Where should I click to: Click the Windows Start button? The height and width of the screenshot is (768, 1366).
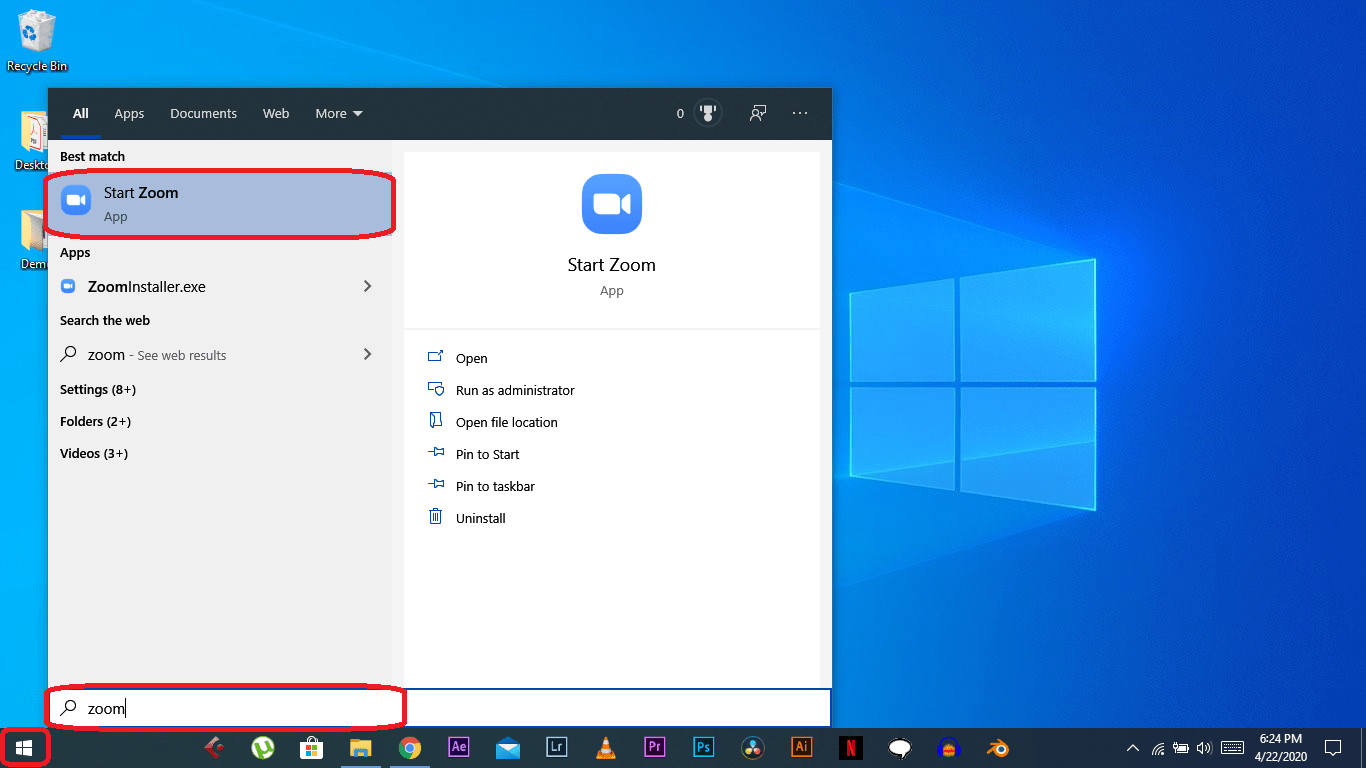pyautogui.click(x=24, y=748)
